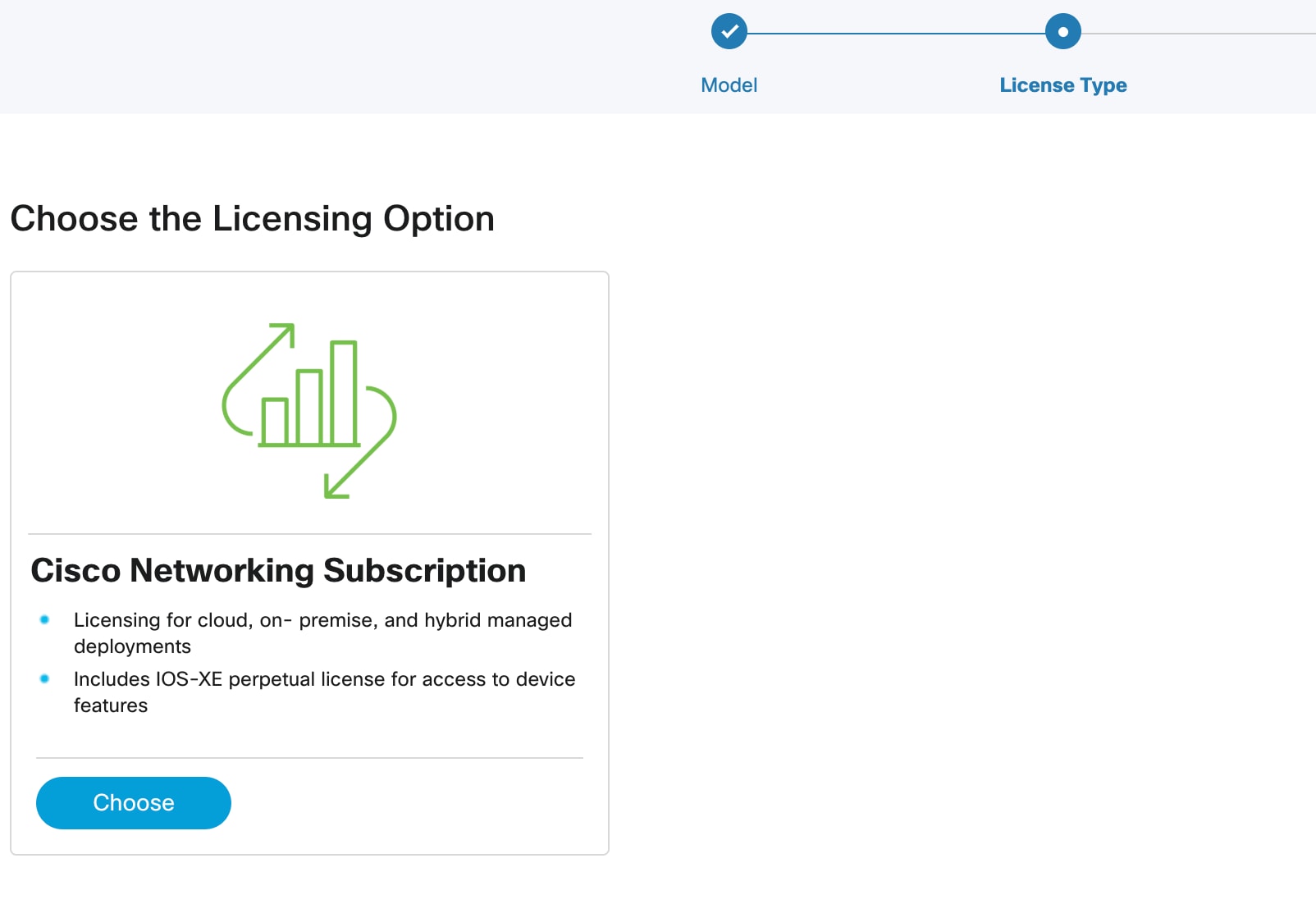Select the License Type step label

[1062, 85]
